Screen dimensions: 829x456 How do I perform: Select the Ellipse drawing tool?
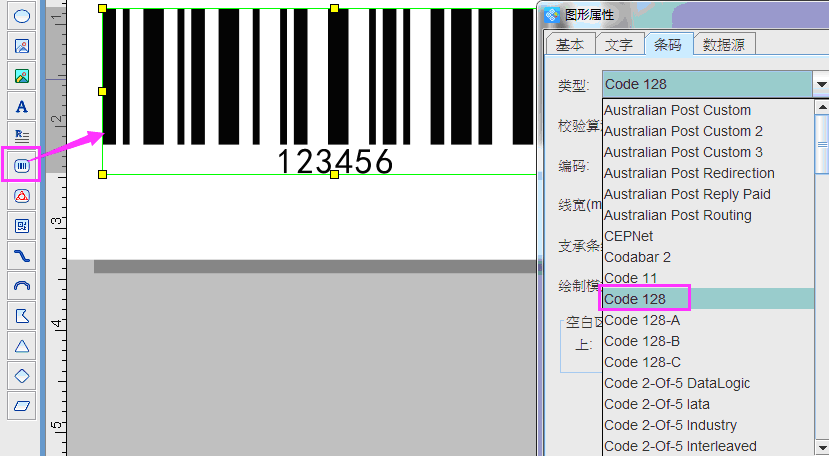pyautogui.click(x=22, y=16)
